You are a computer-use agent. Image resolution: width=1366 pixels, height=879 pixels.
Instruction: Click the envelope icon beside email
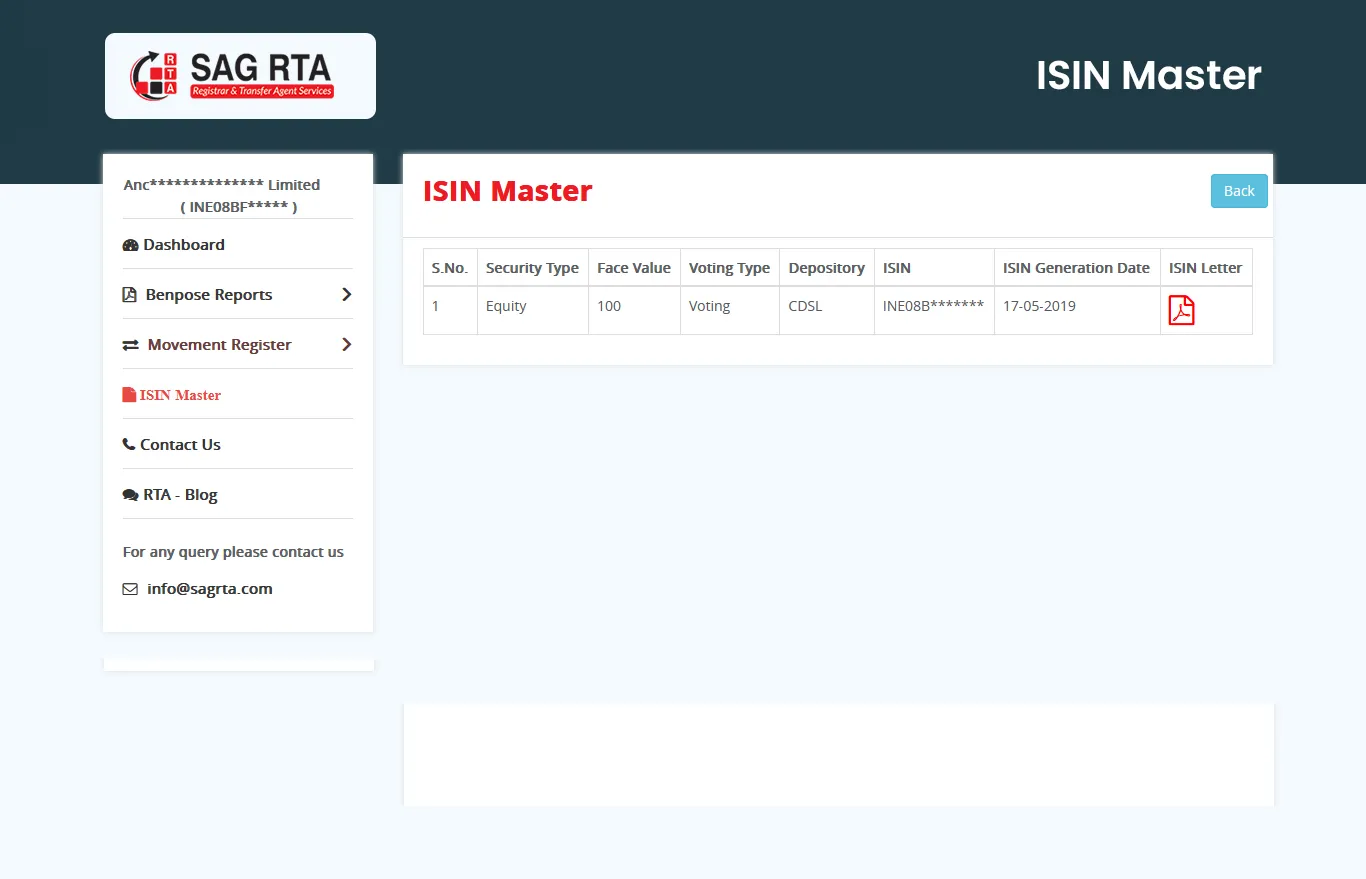coord(130,589)
